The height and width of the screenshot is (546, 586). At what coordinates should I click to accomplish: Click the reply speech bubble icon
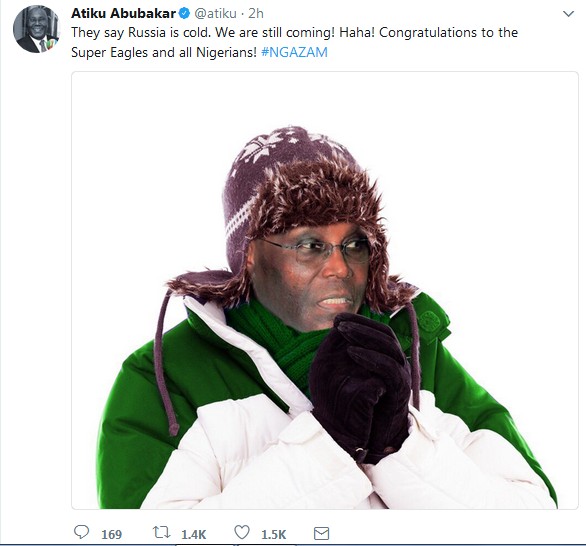[x=81, y=532]
